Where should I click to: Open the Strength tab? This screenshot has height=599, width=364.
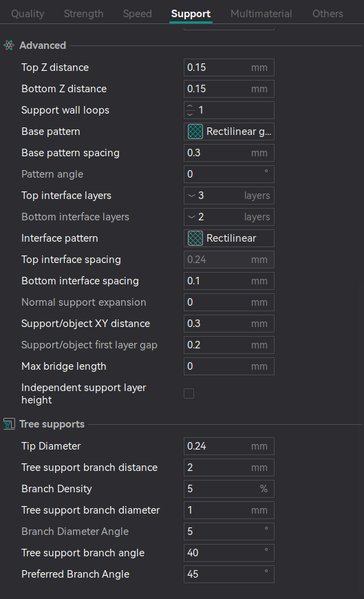pyautogui.click(x=83, y=14)
